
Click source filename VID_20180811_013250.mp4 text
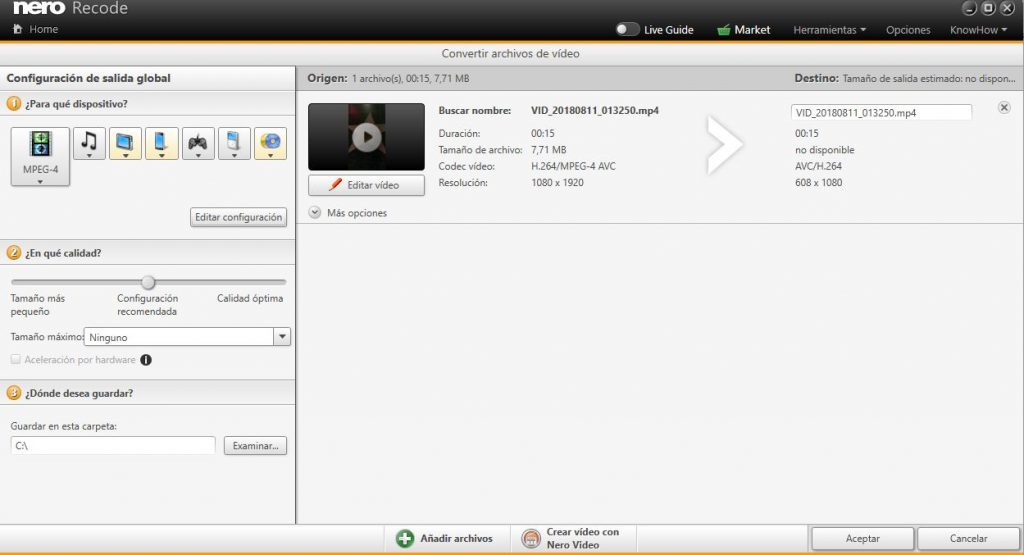(595, 110)
